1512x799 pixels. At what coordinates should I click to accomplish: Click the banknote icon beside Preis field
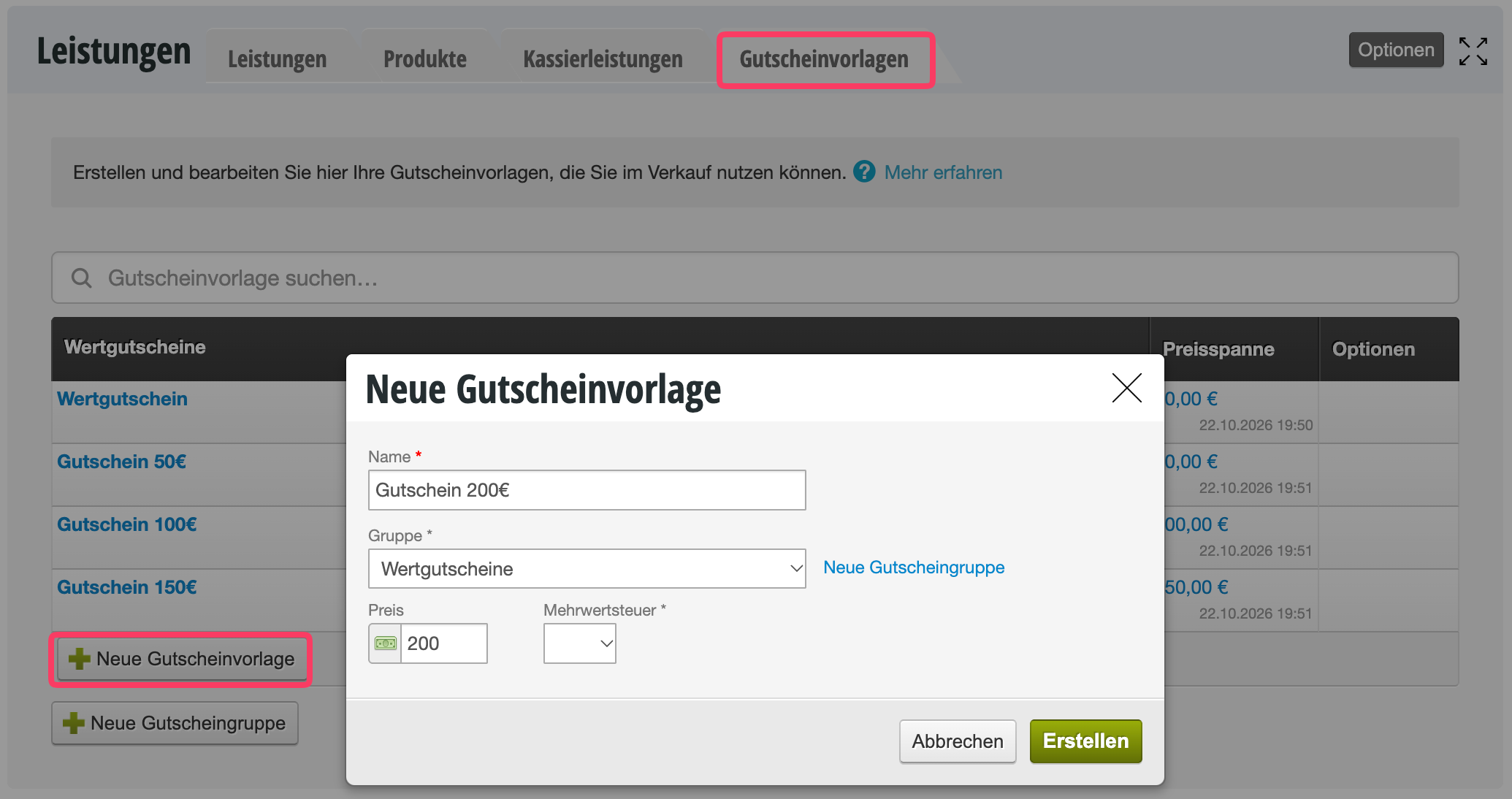click(x=385, y=643)
